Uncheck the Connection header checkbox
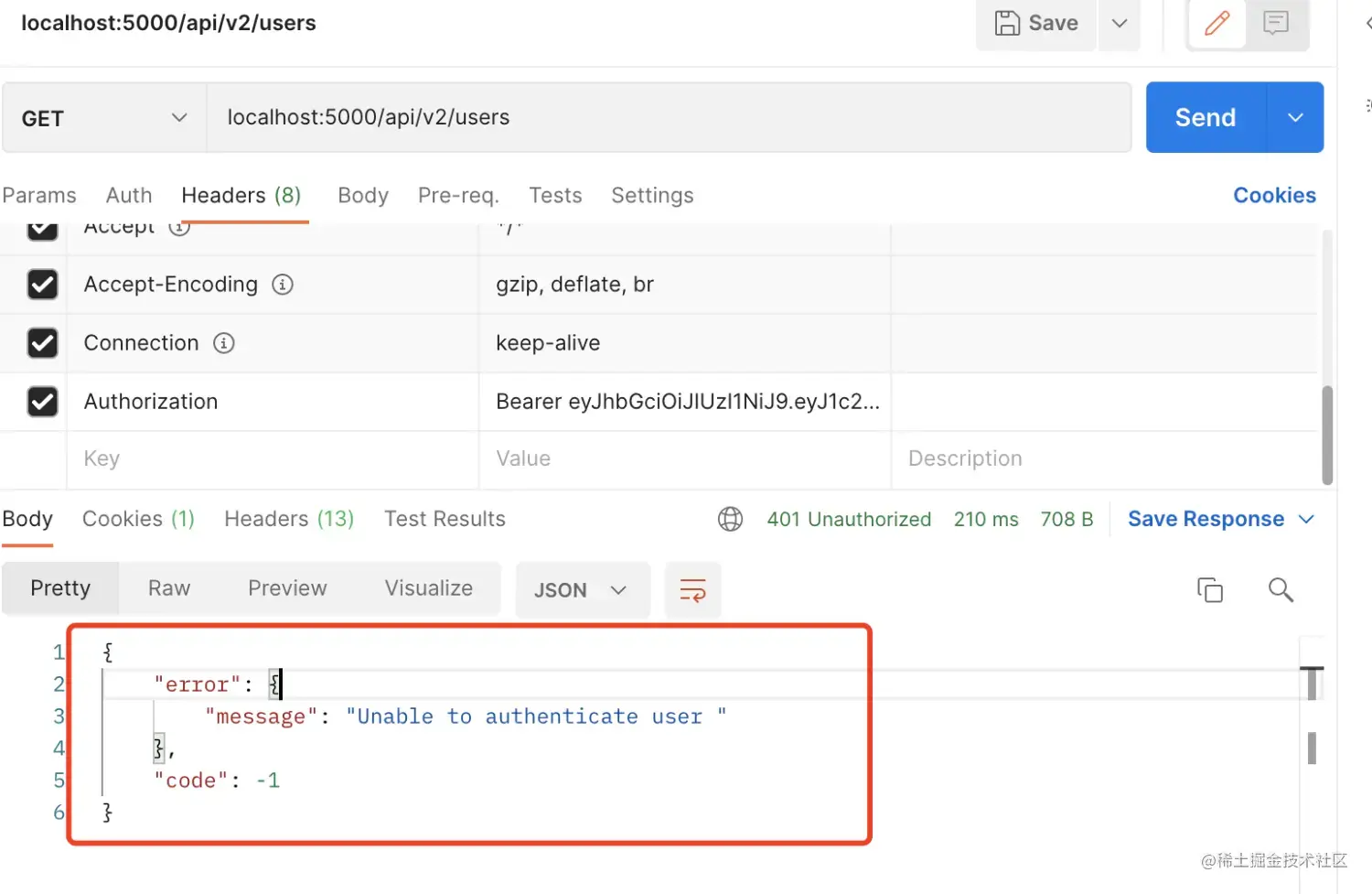This screenshot has height=894, width=1372. [x=43, y=343]
